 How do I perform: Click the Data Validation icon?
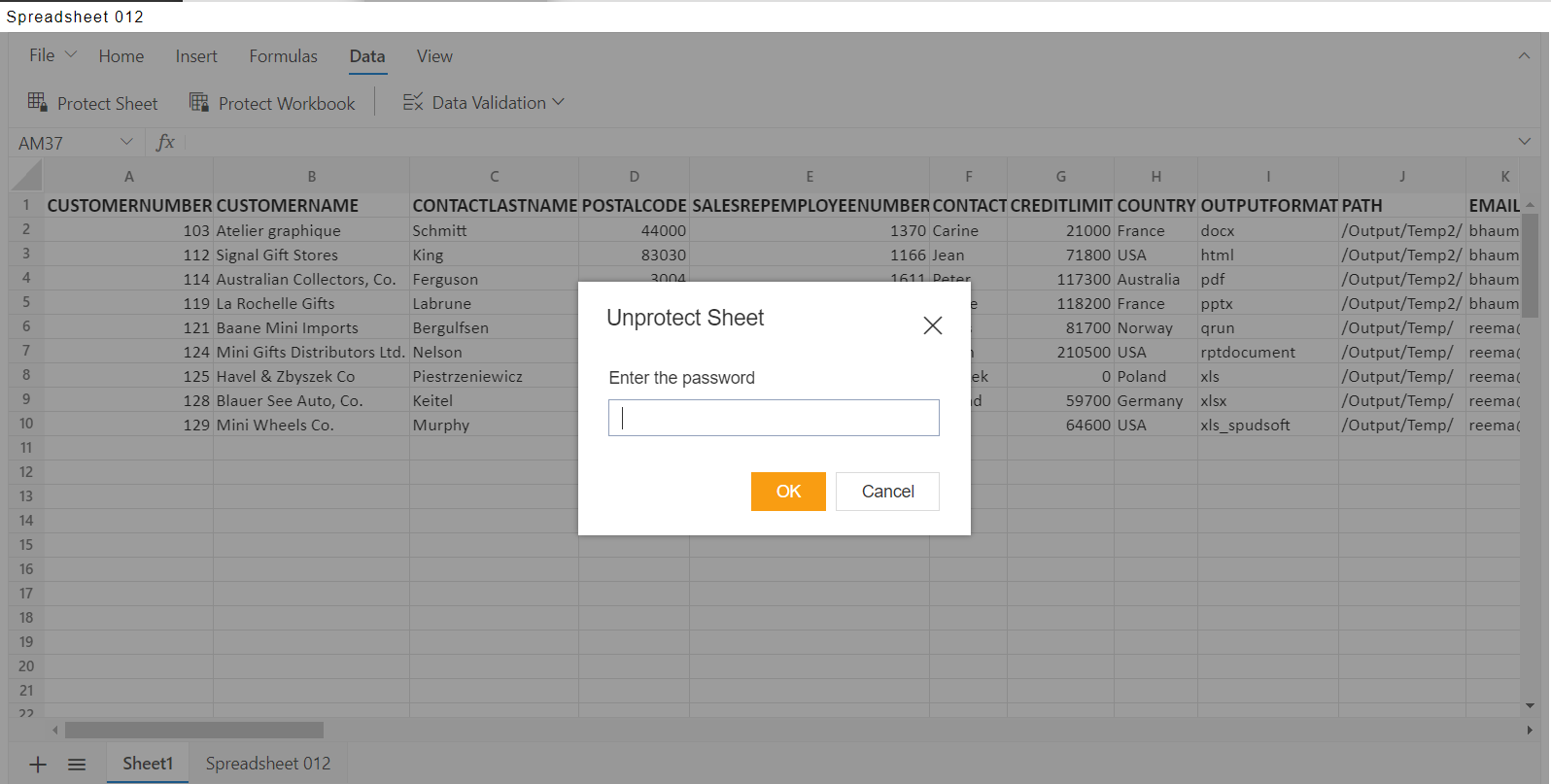pyautogui.click(x=413, y=102)
